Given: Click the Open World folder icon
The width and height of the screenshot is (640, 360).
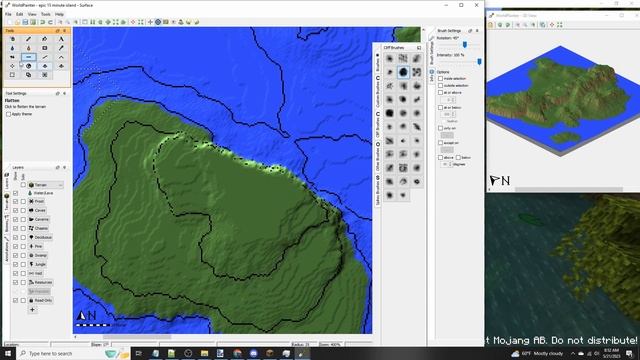Looking at the screenshot, I should [18, 22].
